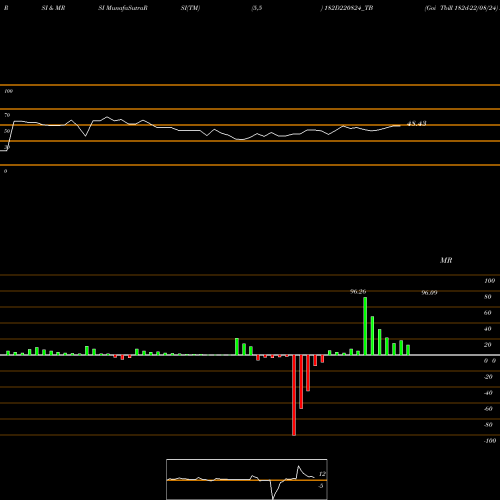Viewport: 500px width, 500px height.
Task: Click the 'MR' panel title
Action: (x=446, y=260)
